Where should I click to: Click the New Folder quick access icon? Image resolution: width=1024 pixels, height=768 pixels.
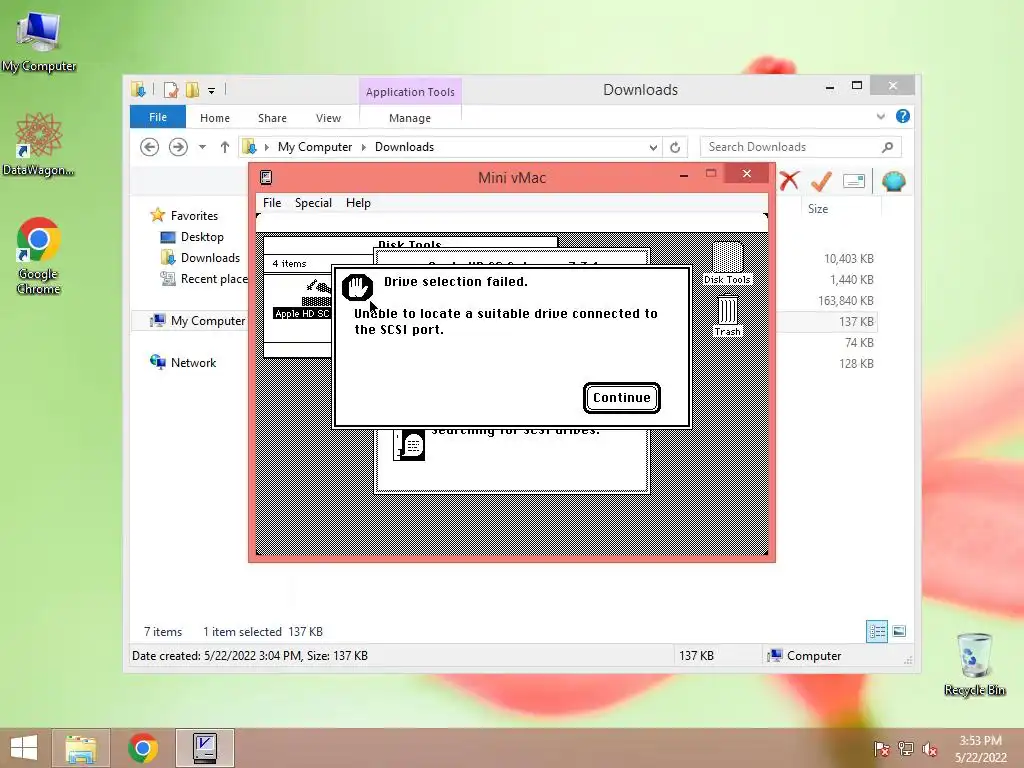[x=193, y=90]
